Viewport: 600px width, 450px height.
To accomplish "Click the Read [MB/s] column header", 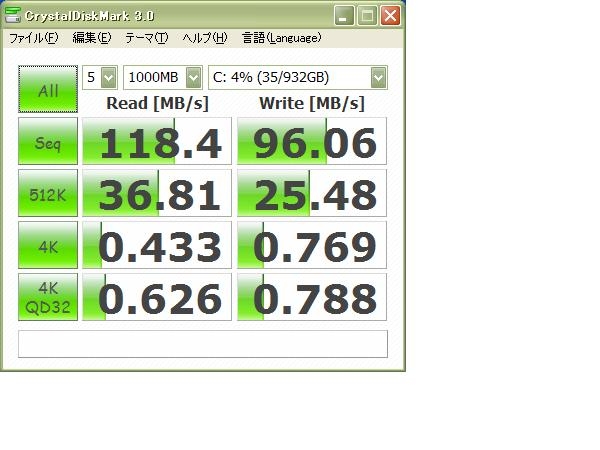I will click(157, 103).
